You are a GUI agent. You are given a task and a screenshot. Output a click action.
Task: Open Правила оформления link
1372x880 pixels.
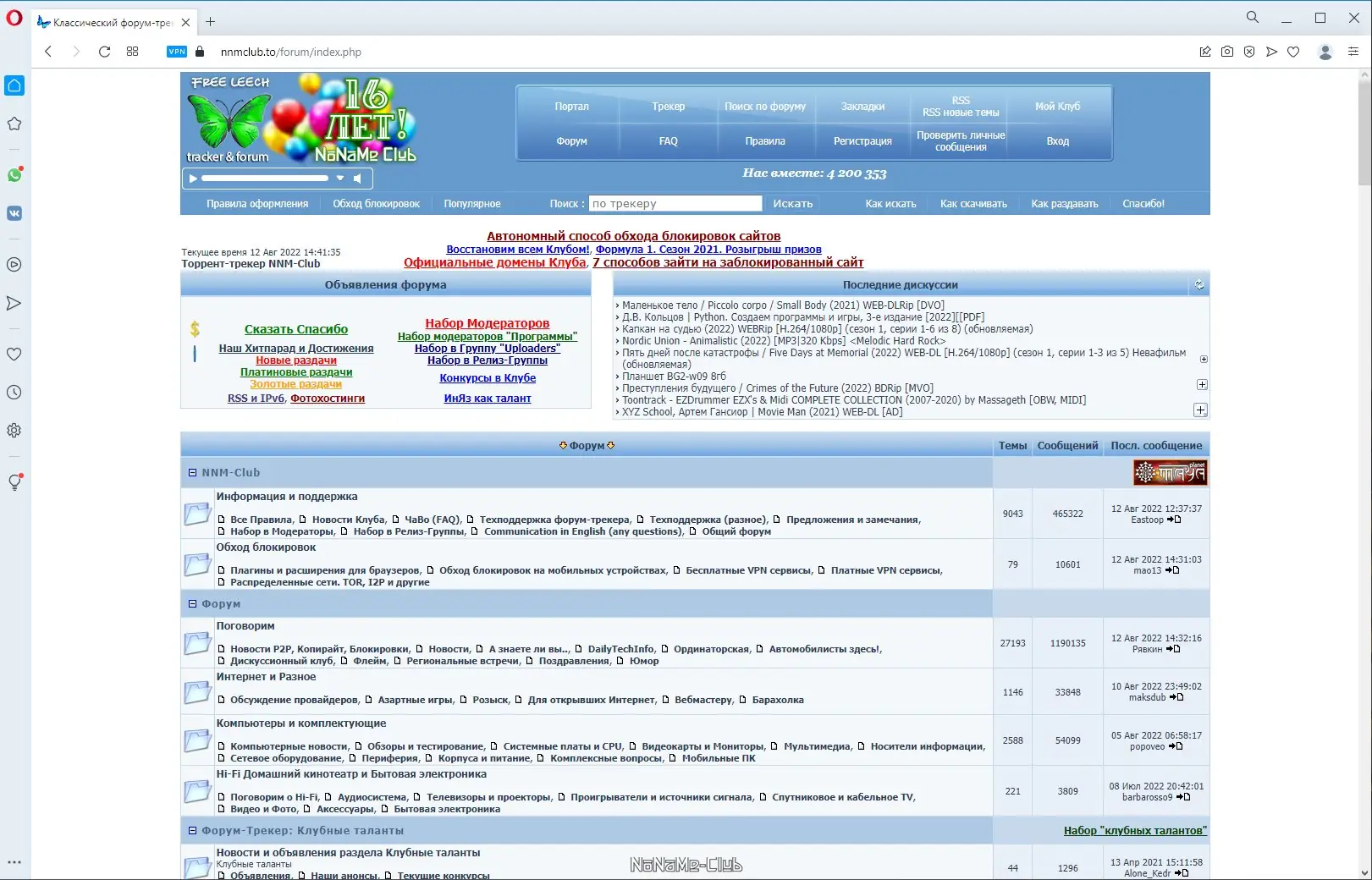[257, 204]
